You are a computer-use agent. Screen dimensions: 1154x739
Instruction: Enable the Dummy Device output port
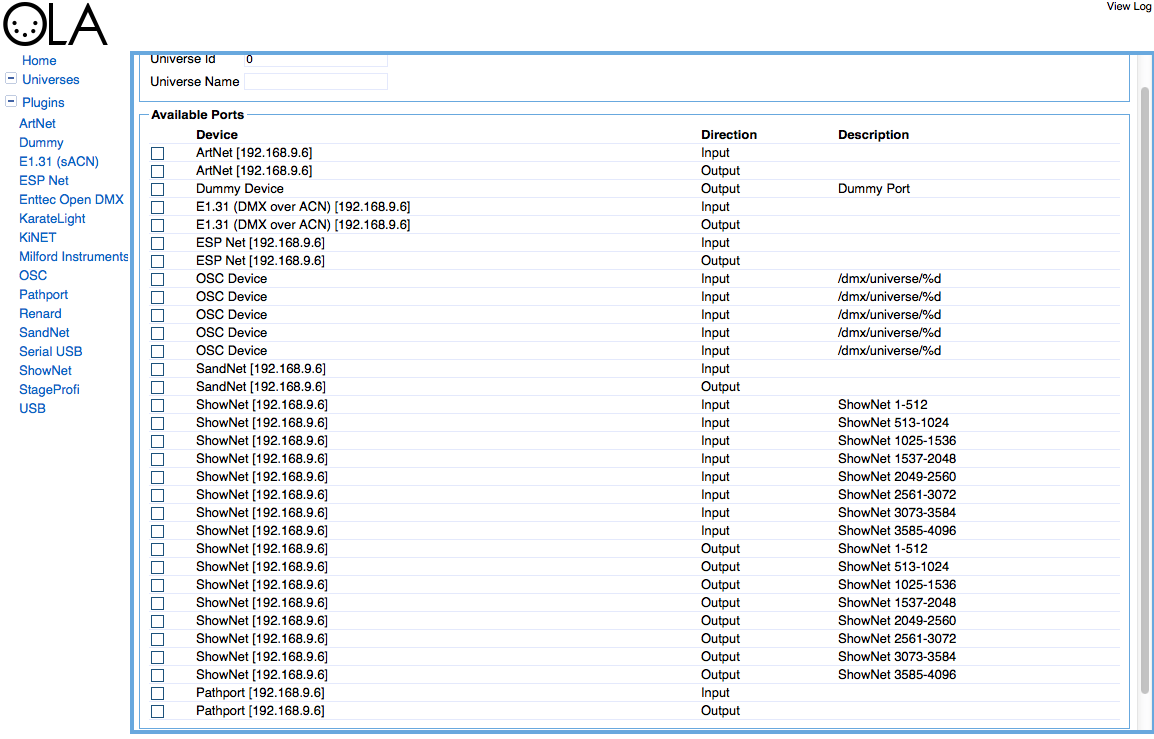(x=158, y=190)
